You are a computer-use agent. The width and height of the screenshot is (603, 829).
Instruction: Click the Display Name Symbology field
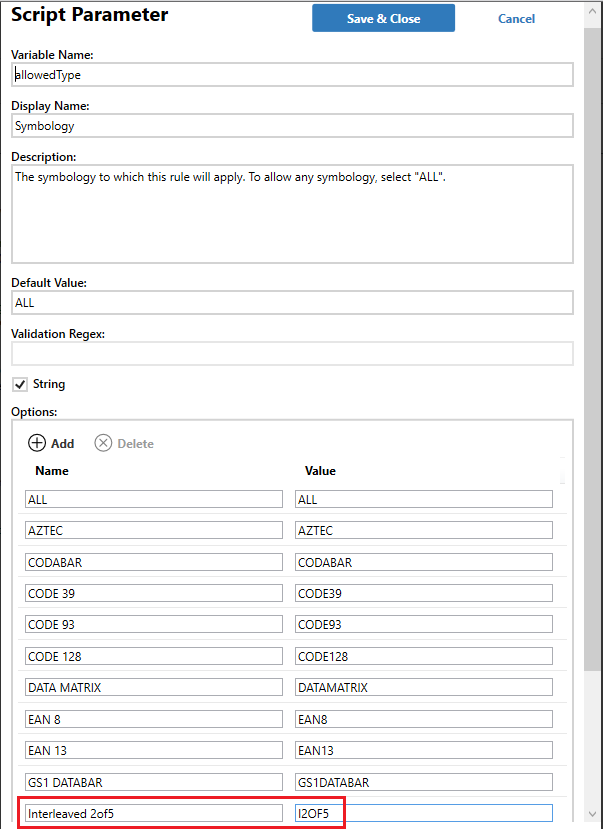292,126
